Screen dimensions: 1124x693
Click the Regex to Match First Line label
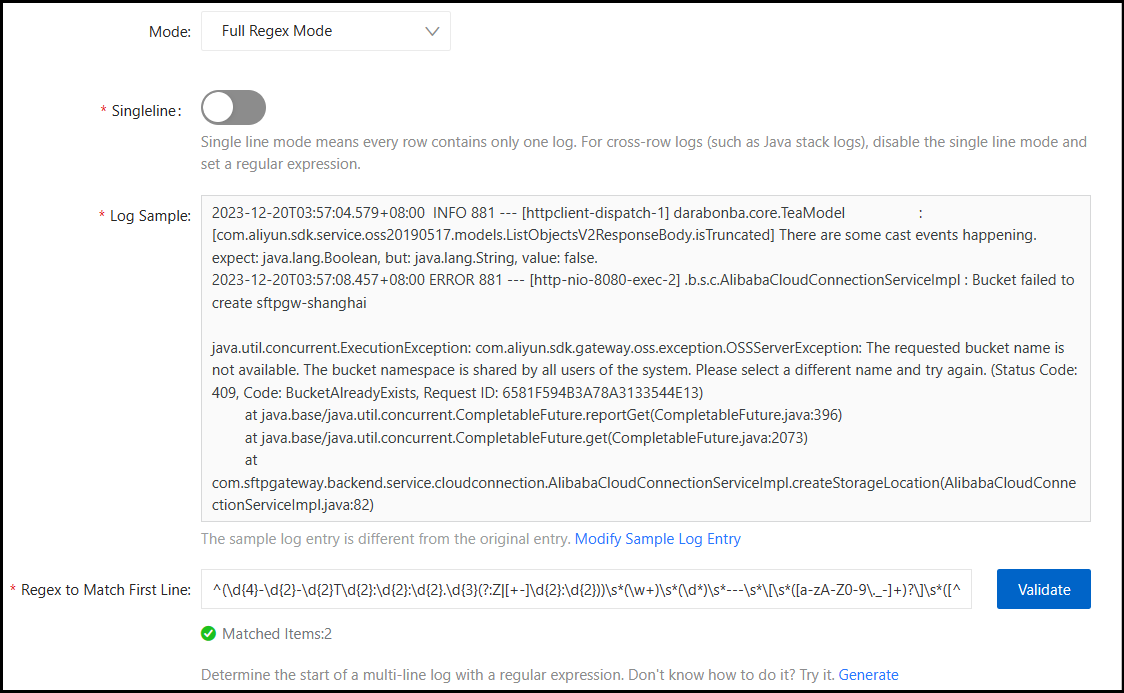(x=106, y=590)
